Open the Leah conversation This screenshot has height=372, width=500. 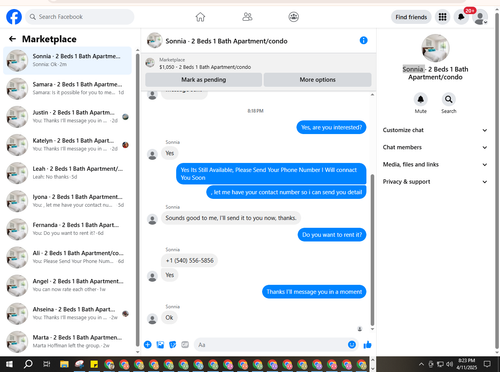[x=67, y=173]
